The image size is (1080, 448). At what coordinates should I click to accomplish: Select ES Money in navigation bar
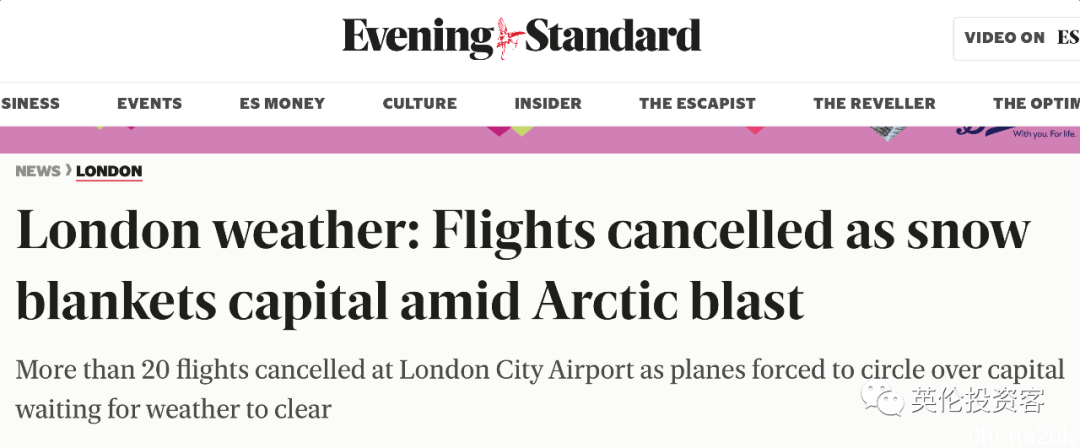(x=282, y=103)
